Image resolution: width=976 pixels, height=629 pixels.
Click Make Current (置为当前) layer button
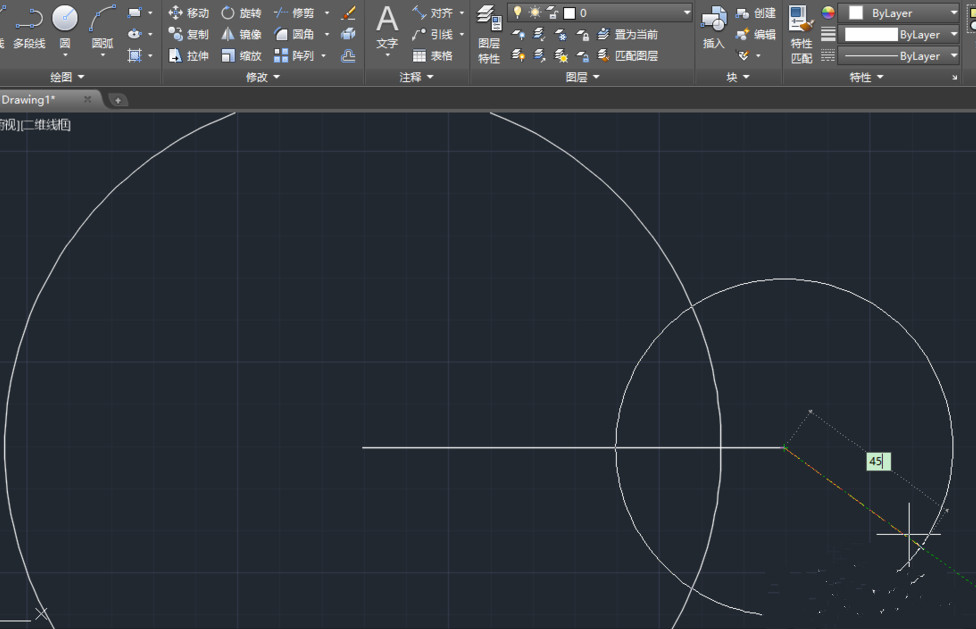point(627,34)
